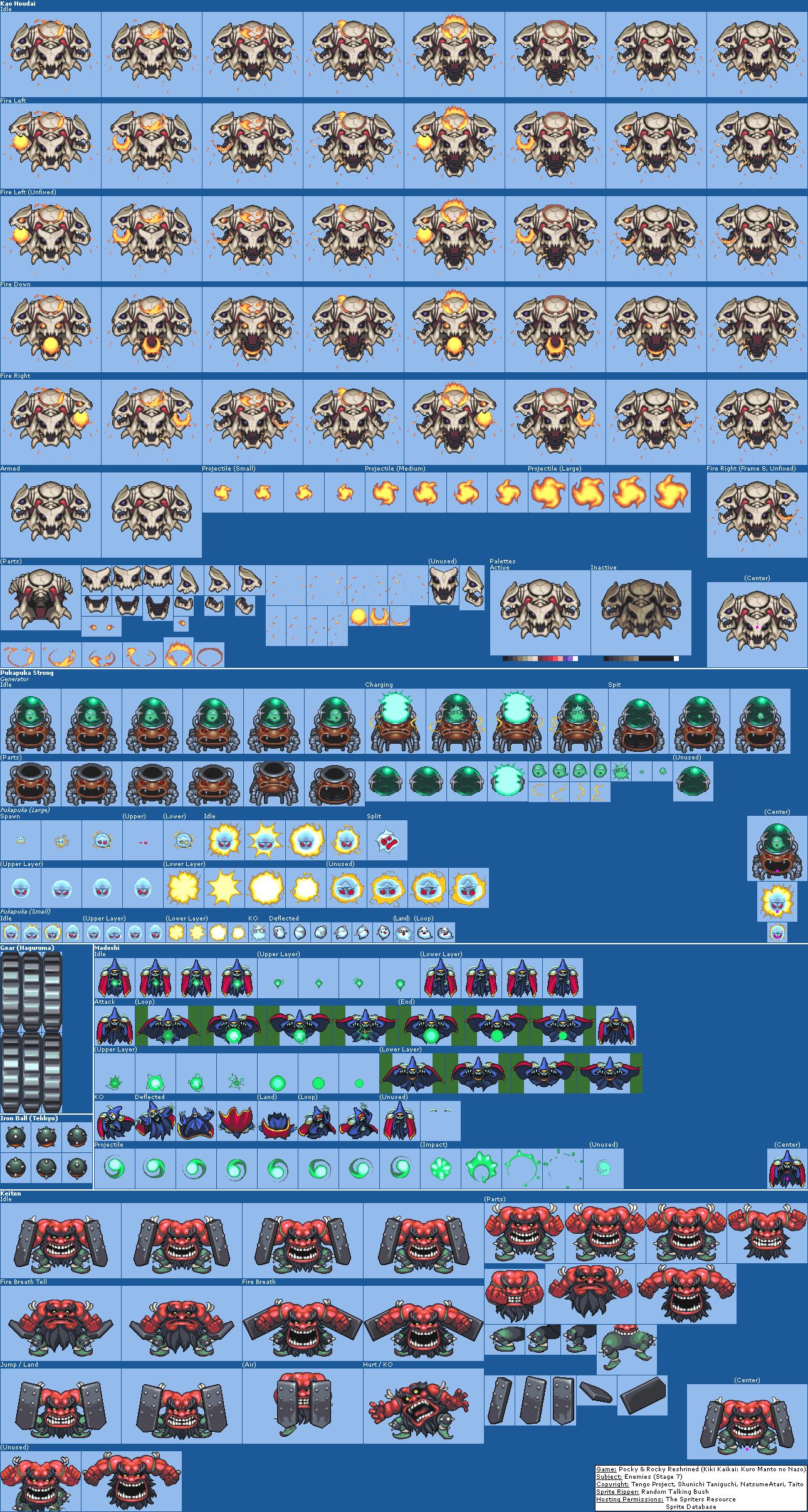Click the Game: credit line
This screenshot has width=808, height=1512.
tap(701, 1469)
